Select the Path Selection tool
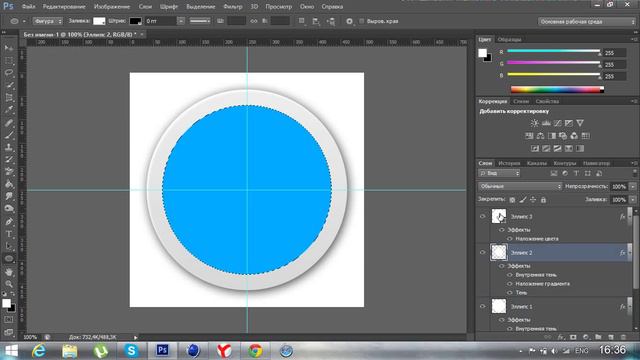This screenshot has height=360, width=640. point(9,247)
